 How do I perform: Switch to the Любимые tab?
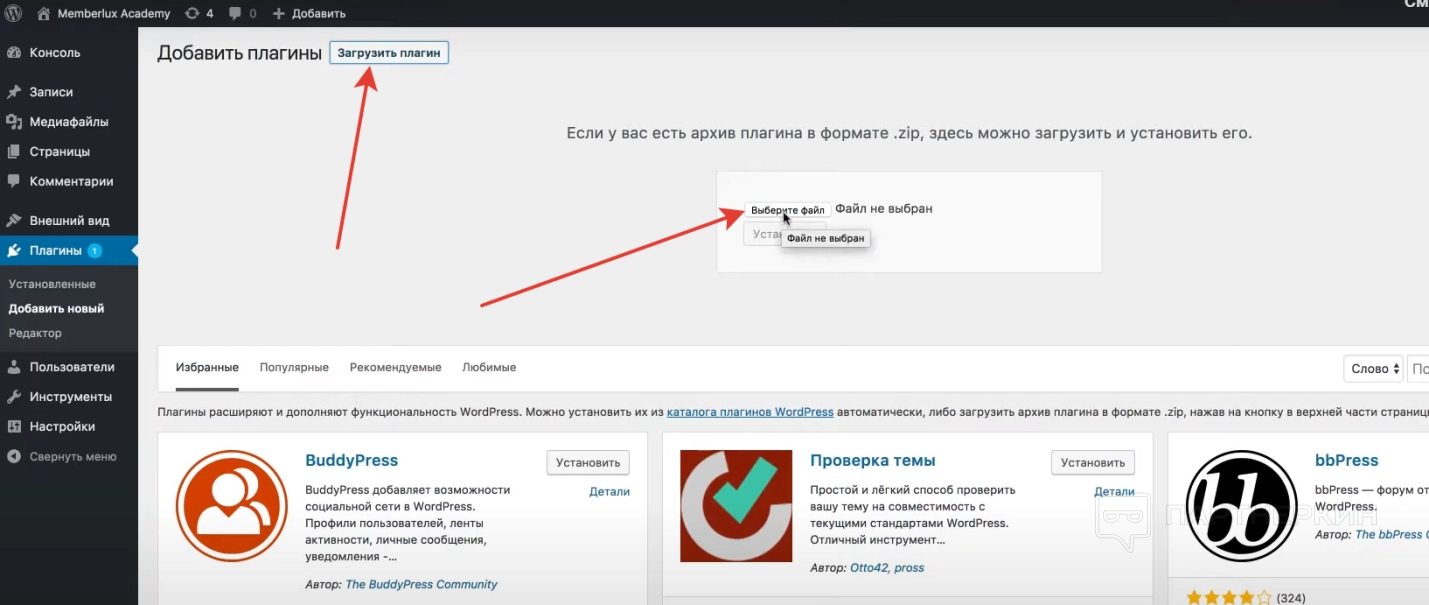[x=489, y=367]
